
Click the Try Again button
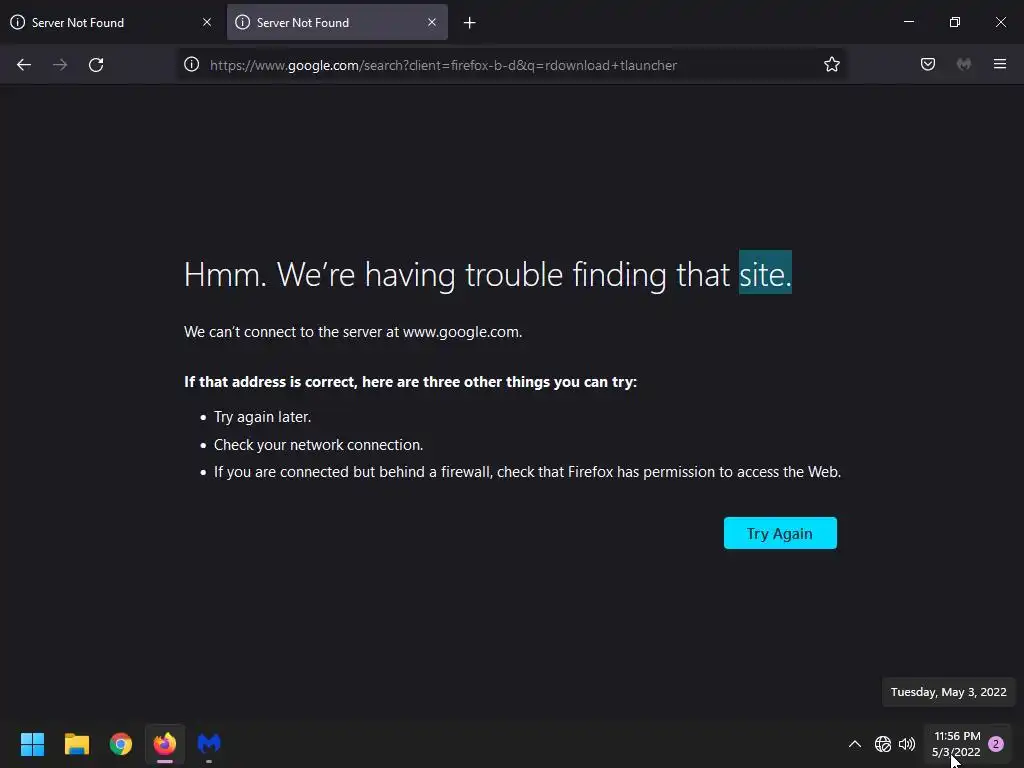780,533
